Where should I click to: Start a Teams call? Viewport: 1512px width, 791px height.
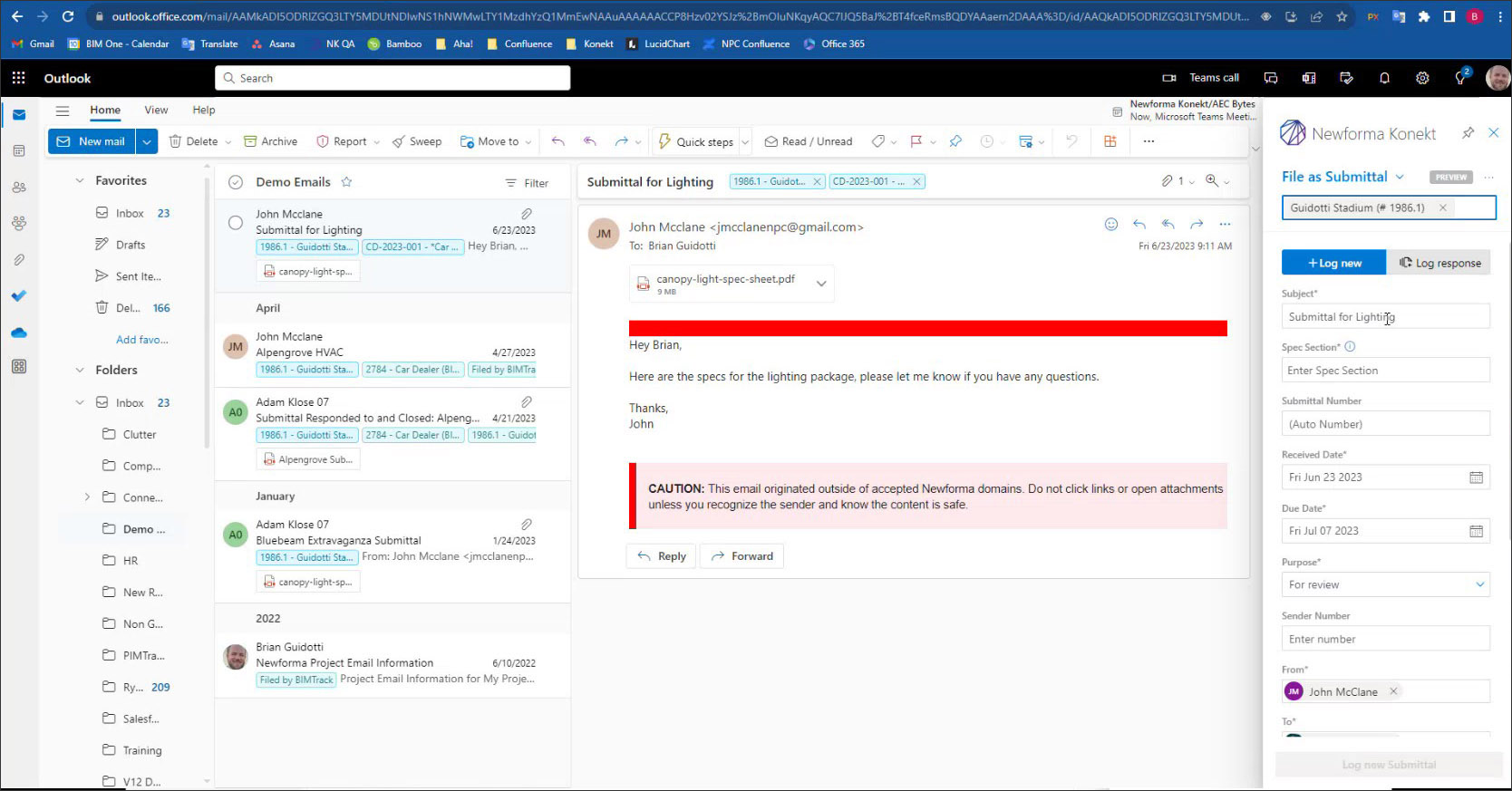[x=1201, y=78]
